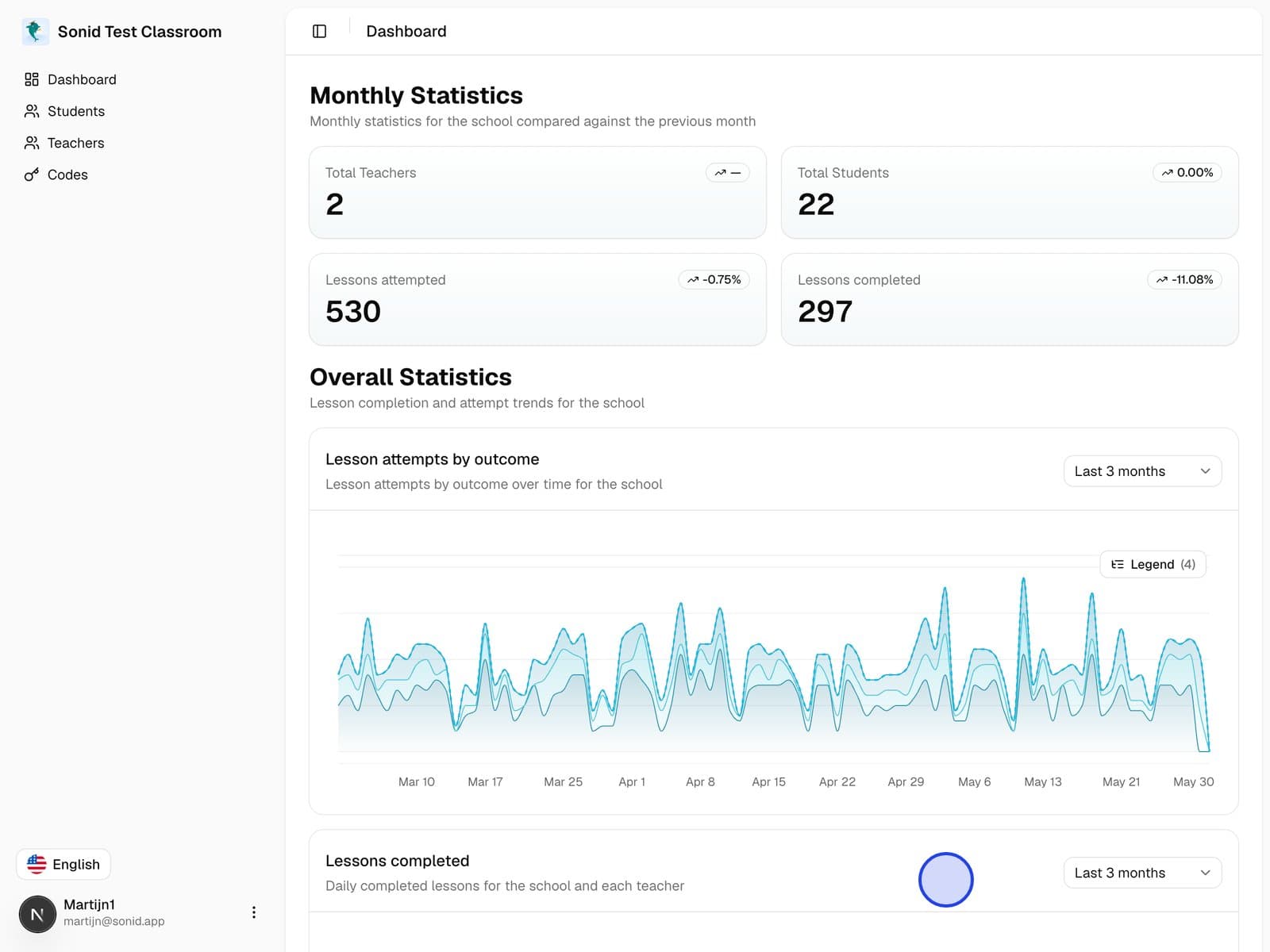Click the Total Students 0.00% badge
1270x952 pixels.
pyautogui.click(x=1187, y=172)
